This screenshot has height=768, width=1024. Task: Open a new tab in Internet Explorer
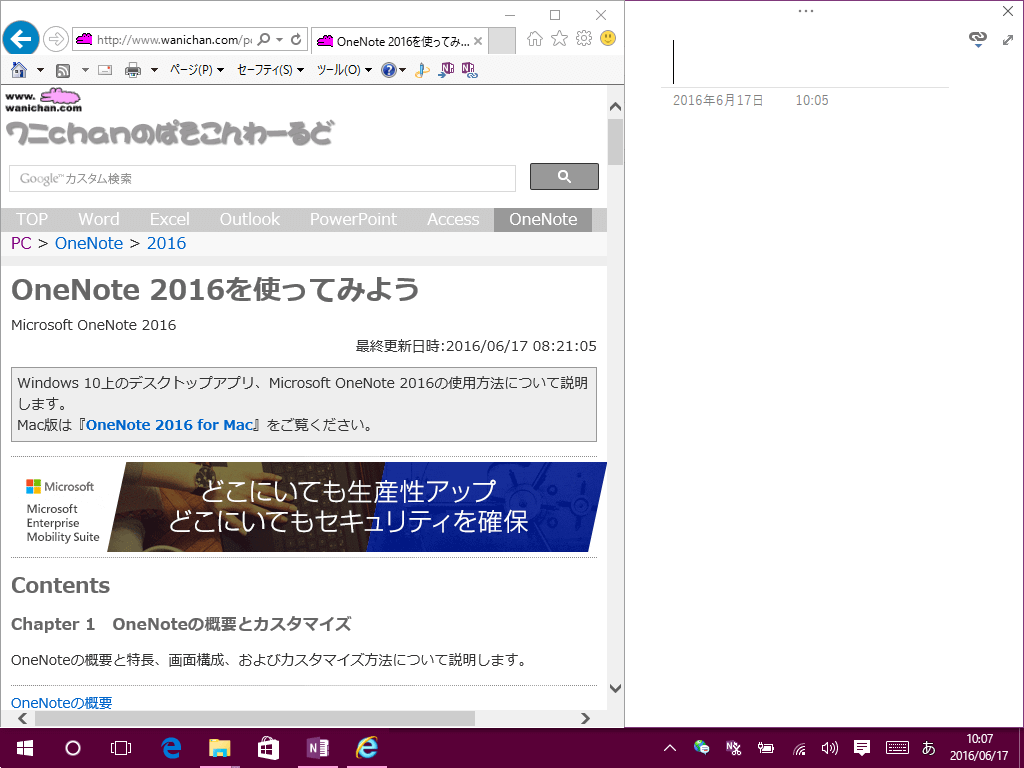tap(502, 41)
